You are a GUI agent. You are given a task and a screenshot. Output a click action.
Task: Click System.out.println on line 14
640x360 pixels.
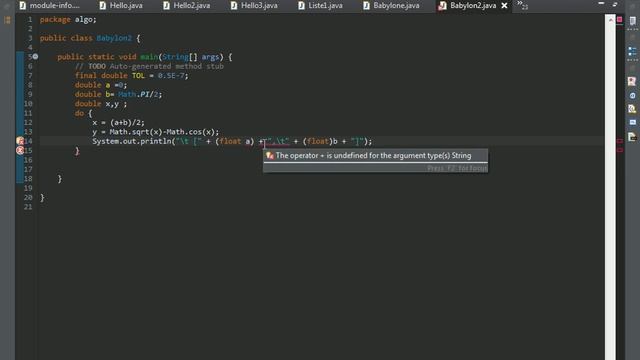(x=131, y=141)
